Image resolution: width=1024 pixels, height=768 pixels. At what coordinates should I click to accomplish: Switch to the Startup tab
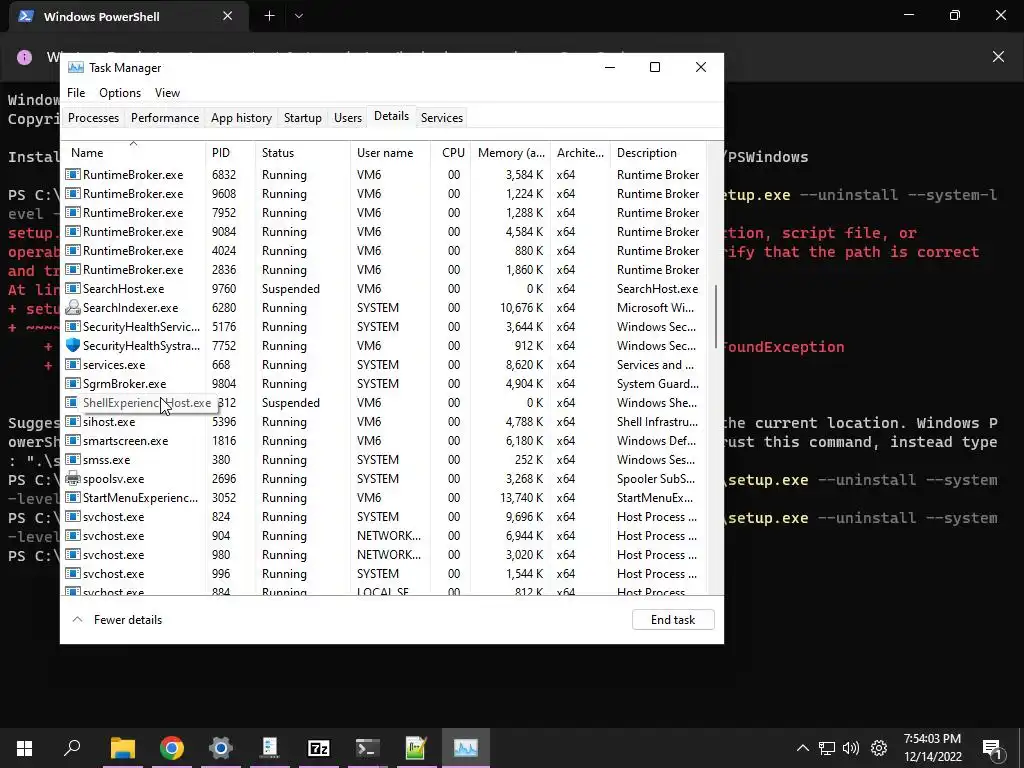click(302, 118)
